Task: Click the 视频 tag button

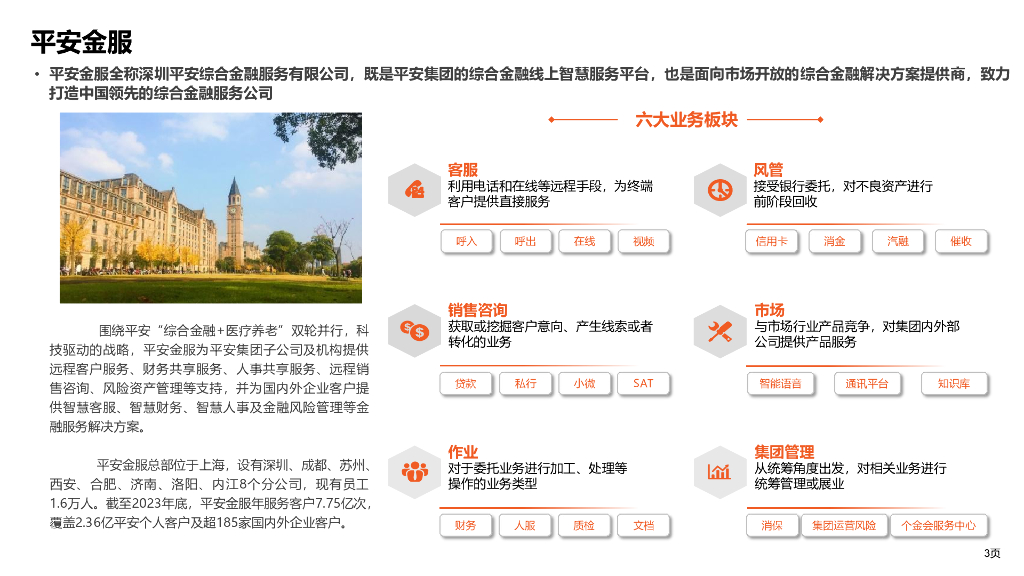Action: [x=643, y=242]
